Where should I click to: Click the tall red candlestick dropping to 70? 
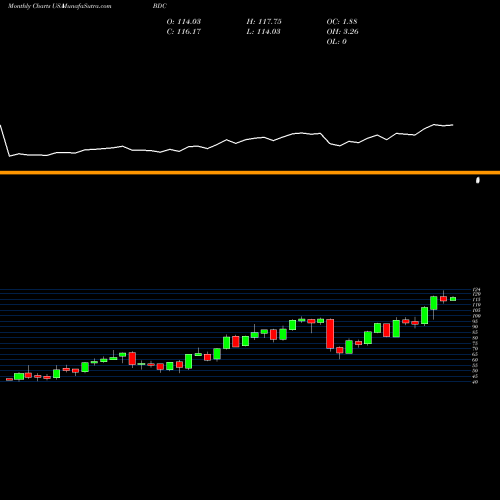330,334
